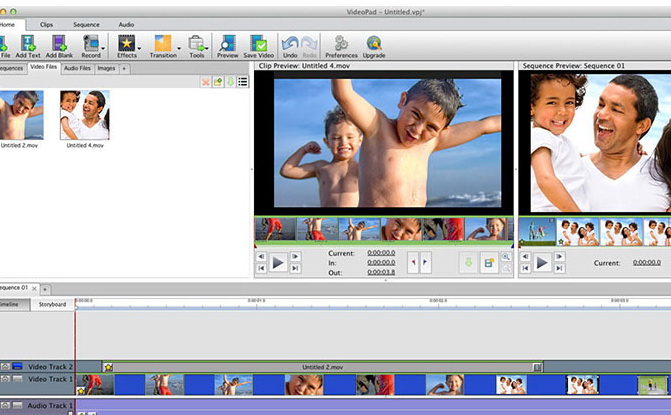Image resolution: width=671 pixels, height=415 pixels.
Task: Toggle list view icon in media bin
Action: [x=242, y=81]
